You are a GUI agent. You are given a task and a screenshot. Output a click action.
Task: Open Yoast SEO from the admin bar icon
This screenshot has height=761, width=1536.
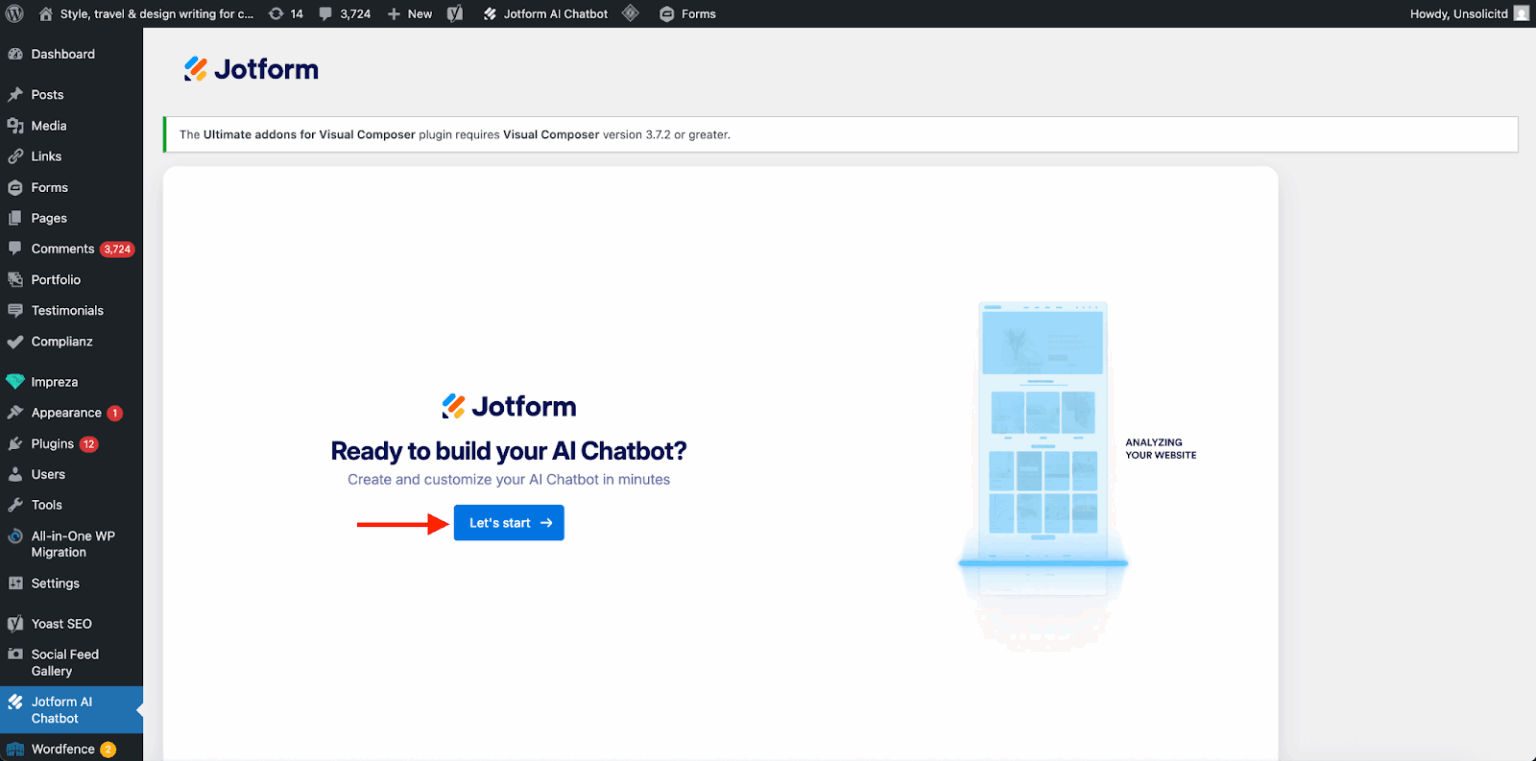click(x=455, y=13)
